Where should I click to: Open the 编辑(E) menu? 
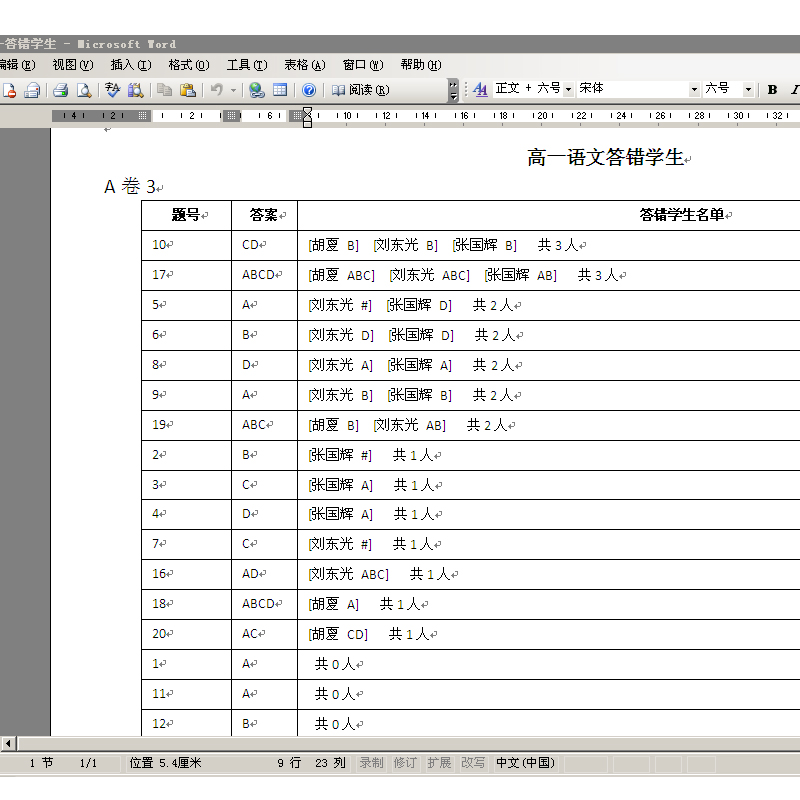pos(17,65)
